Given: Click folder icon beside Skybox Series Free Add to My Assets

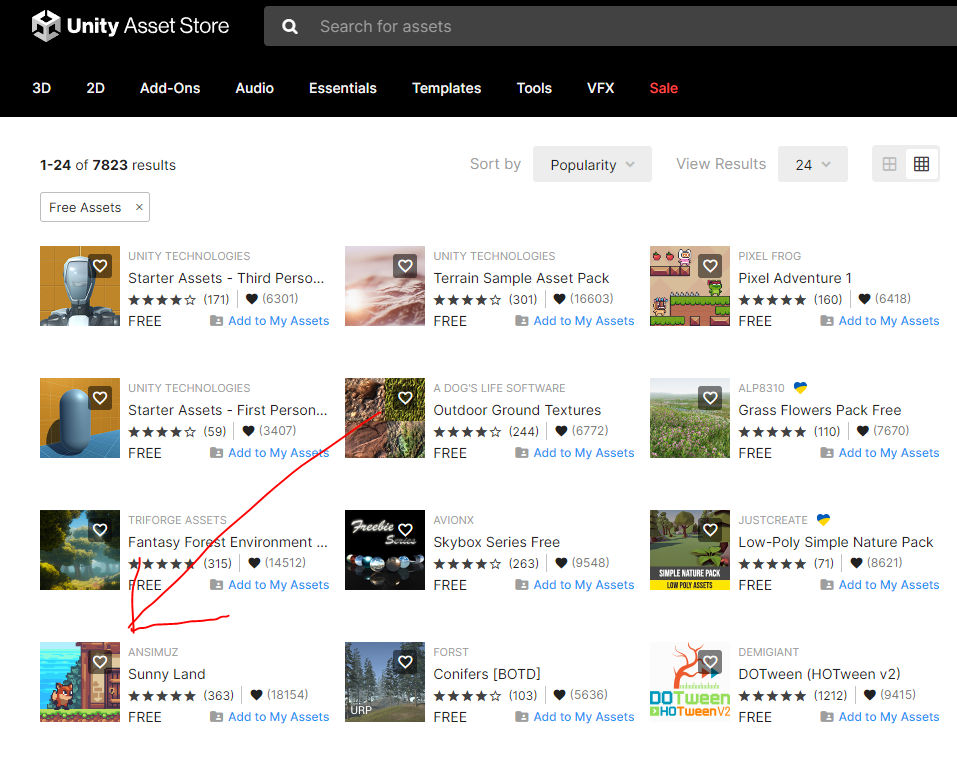Looking at the screenshot, I should [x=522, y=585].
